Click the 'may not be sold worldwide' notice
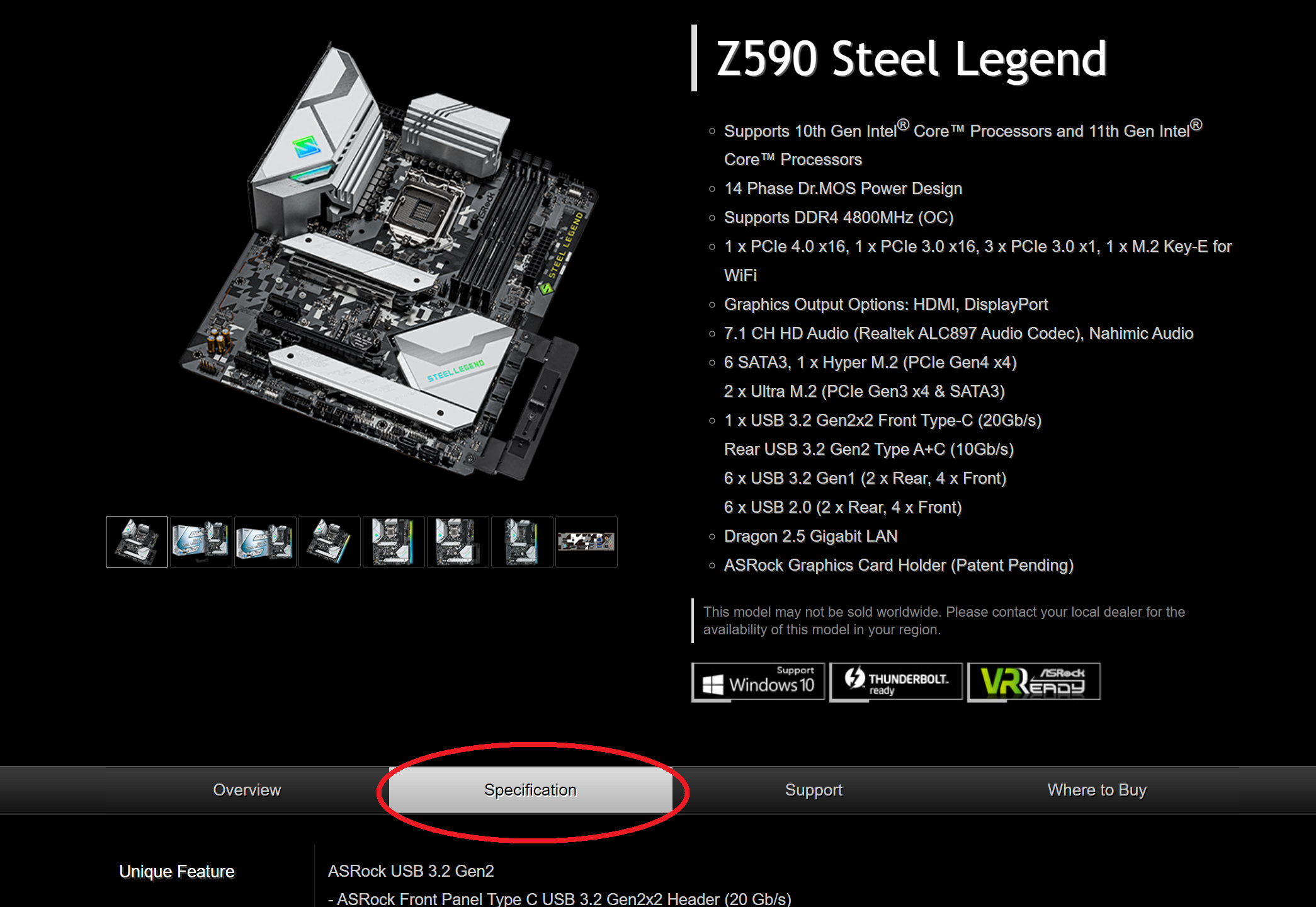The image size is (1316, 907). tap(944, 620)
